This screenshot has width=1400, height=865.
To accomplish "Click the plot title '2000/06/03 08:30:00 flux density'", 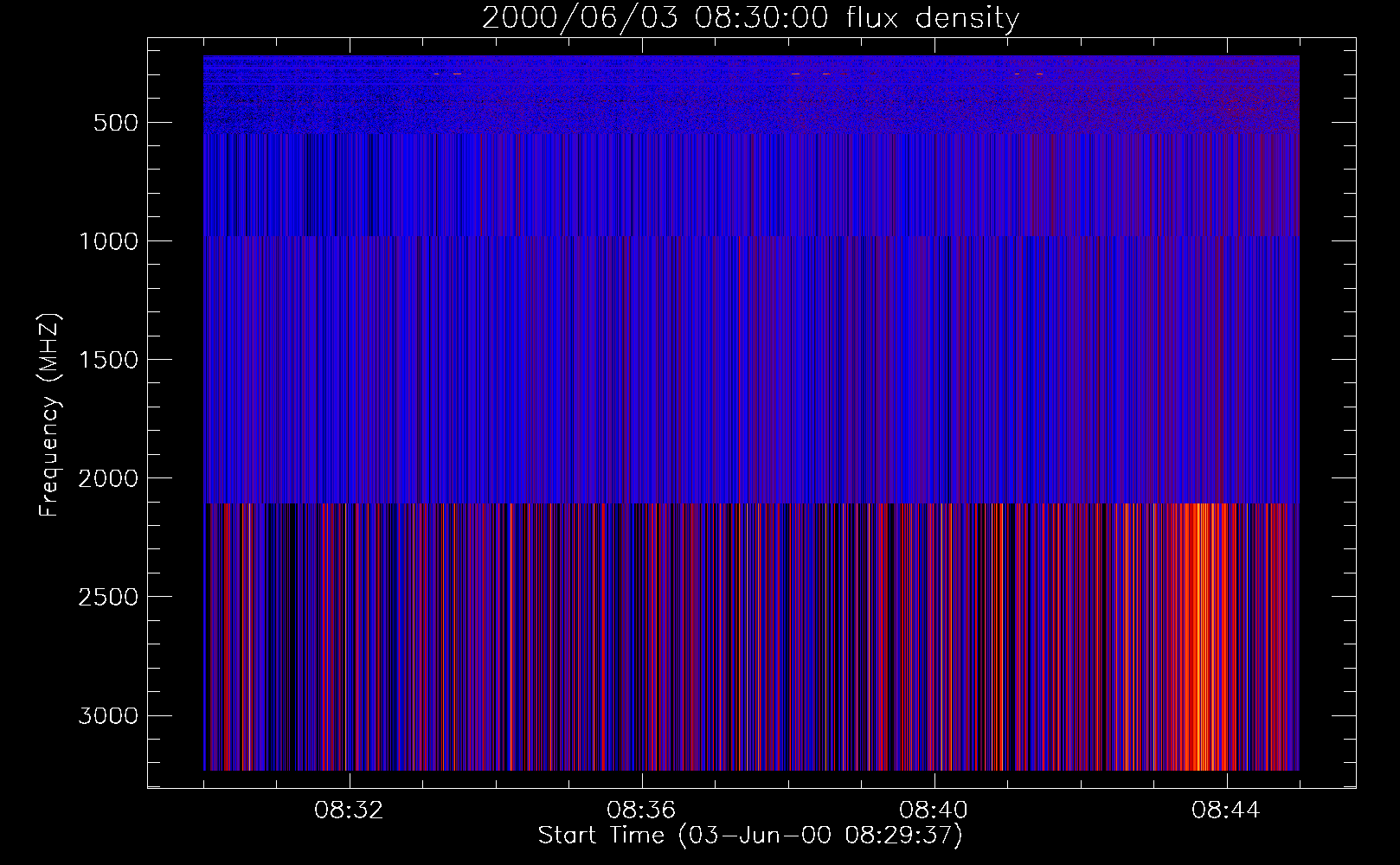I will 750,18.
